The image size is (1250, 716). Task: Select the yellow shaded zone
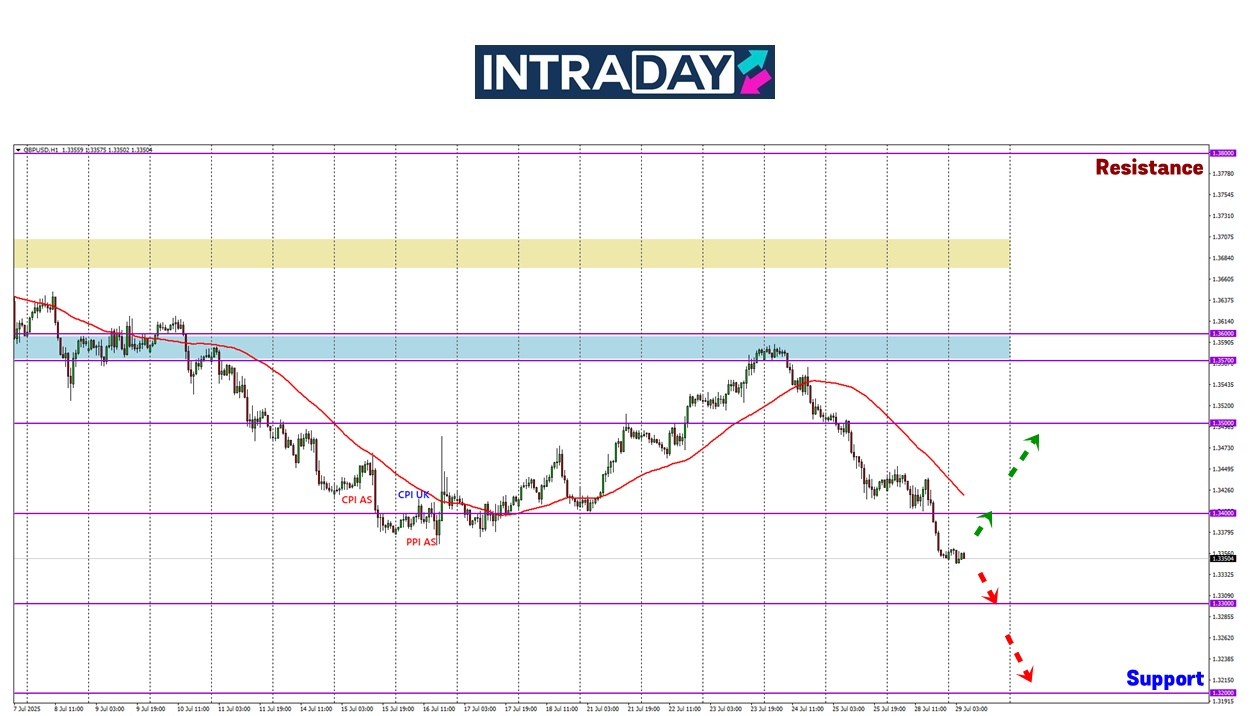click(x=510, y=253)
